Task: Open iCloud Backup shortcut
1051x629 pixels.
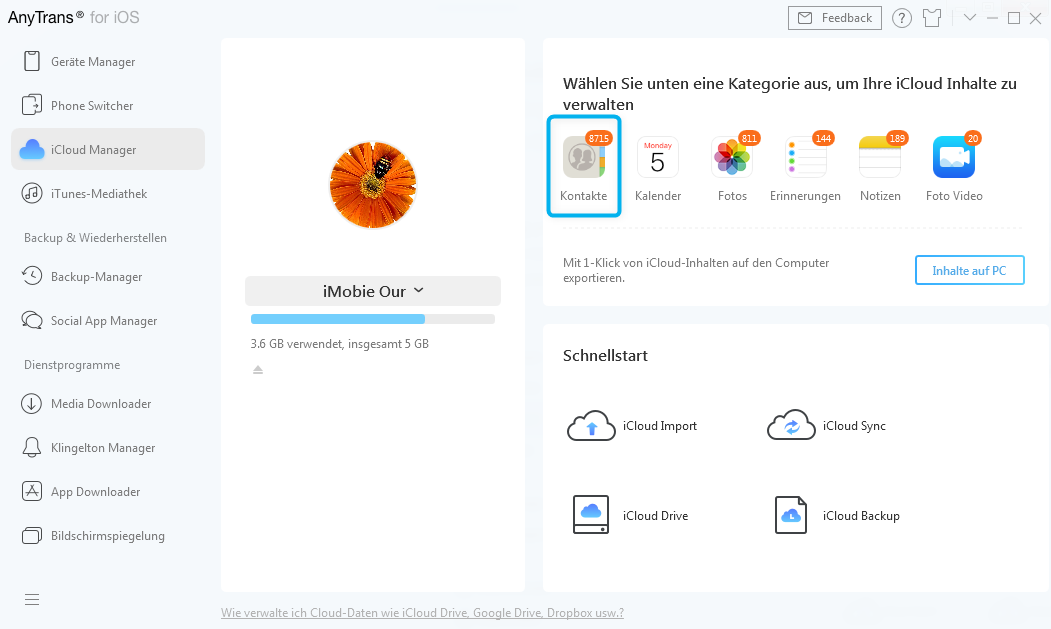Action: click(x=837, y=515)
